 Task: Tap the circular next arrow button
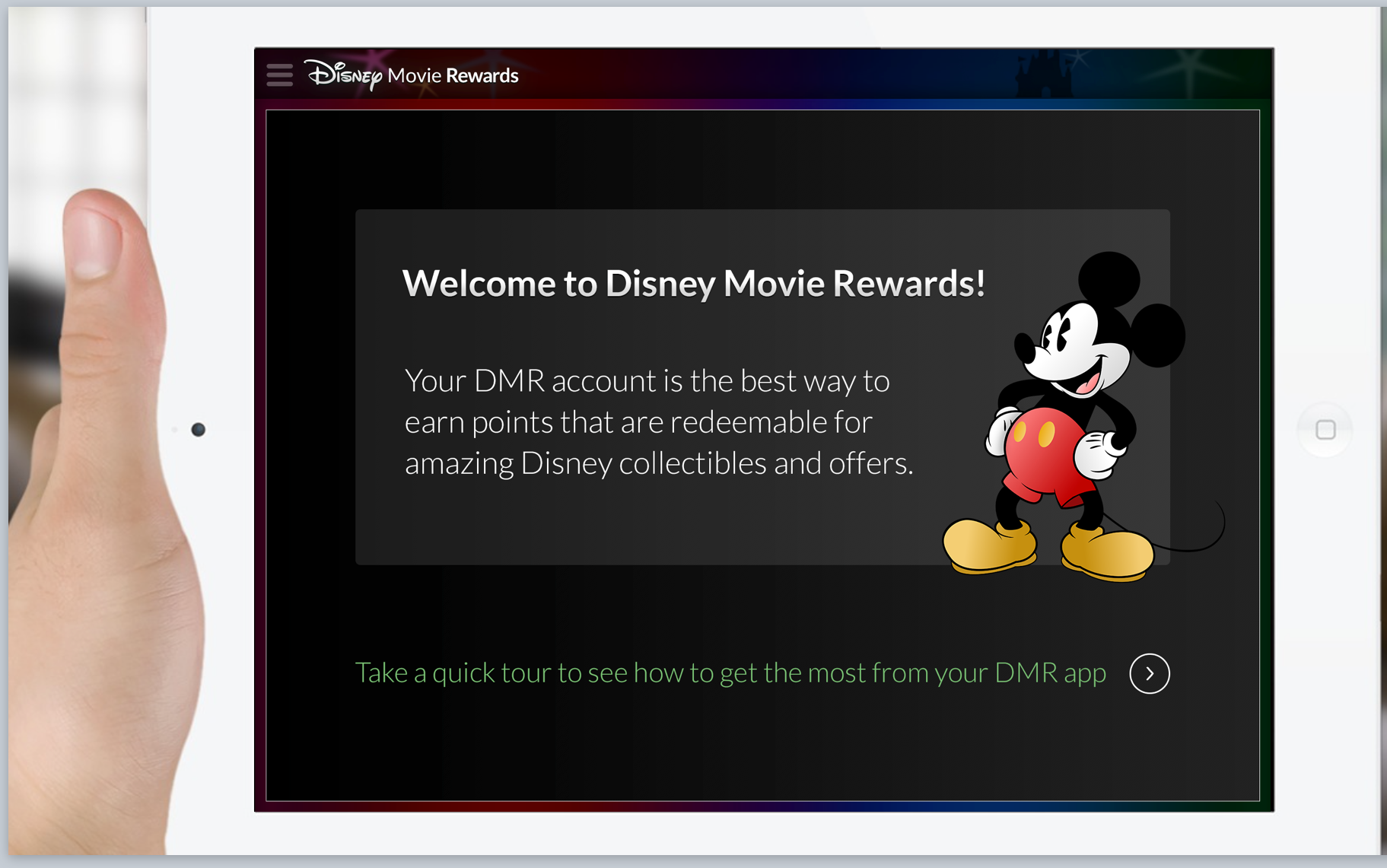click(x=1149, y=673)
